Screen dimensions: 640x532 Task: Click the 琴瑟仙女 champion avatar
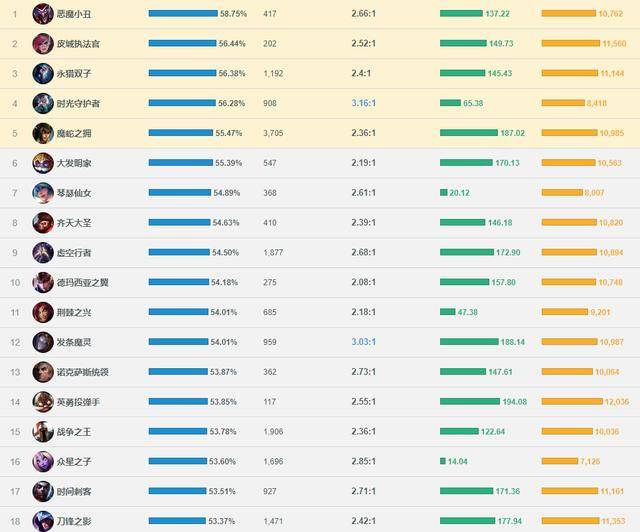[x=43, y=193]
